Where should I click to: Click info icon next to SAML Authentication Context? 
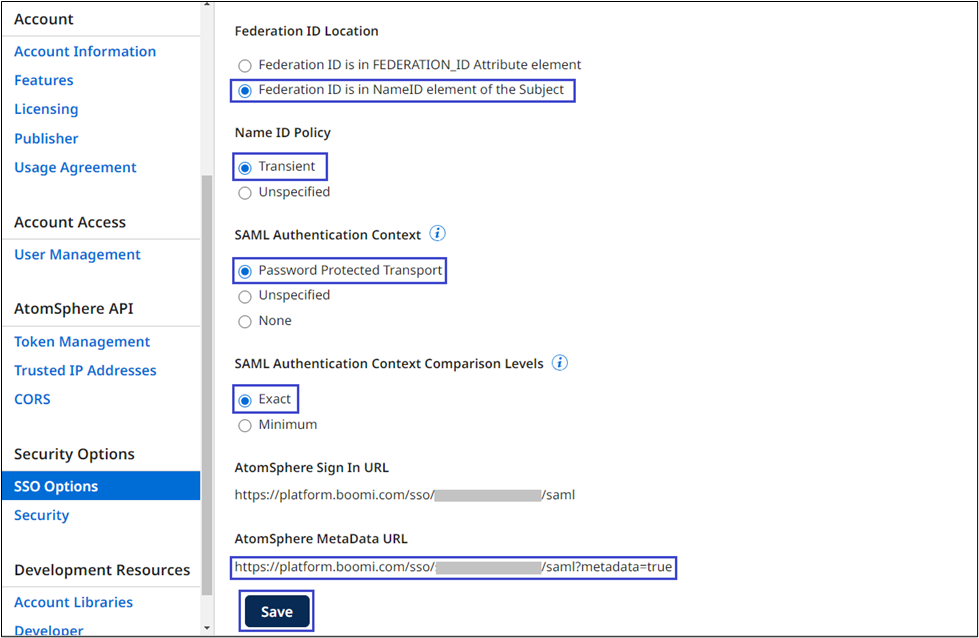[437, 234]
